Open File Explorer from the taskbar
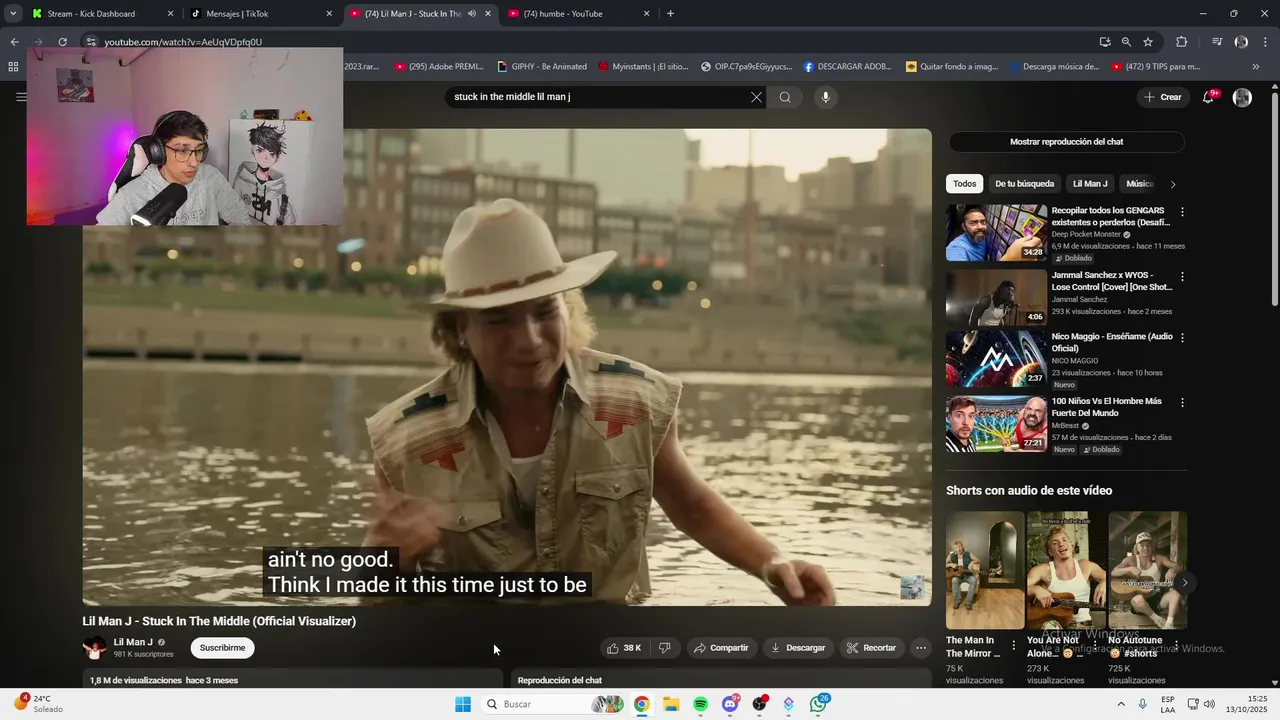The width and height of the screenshot is (1280, 720). [671, 704]
